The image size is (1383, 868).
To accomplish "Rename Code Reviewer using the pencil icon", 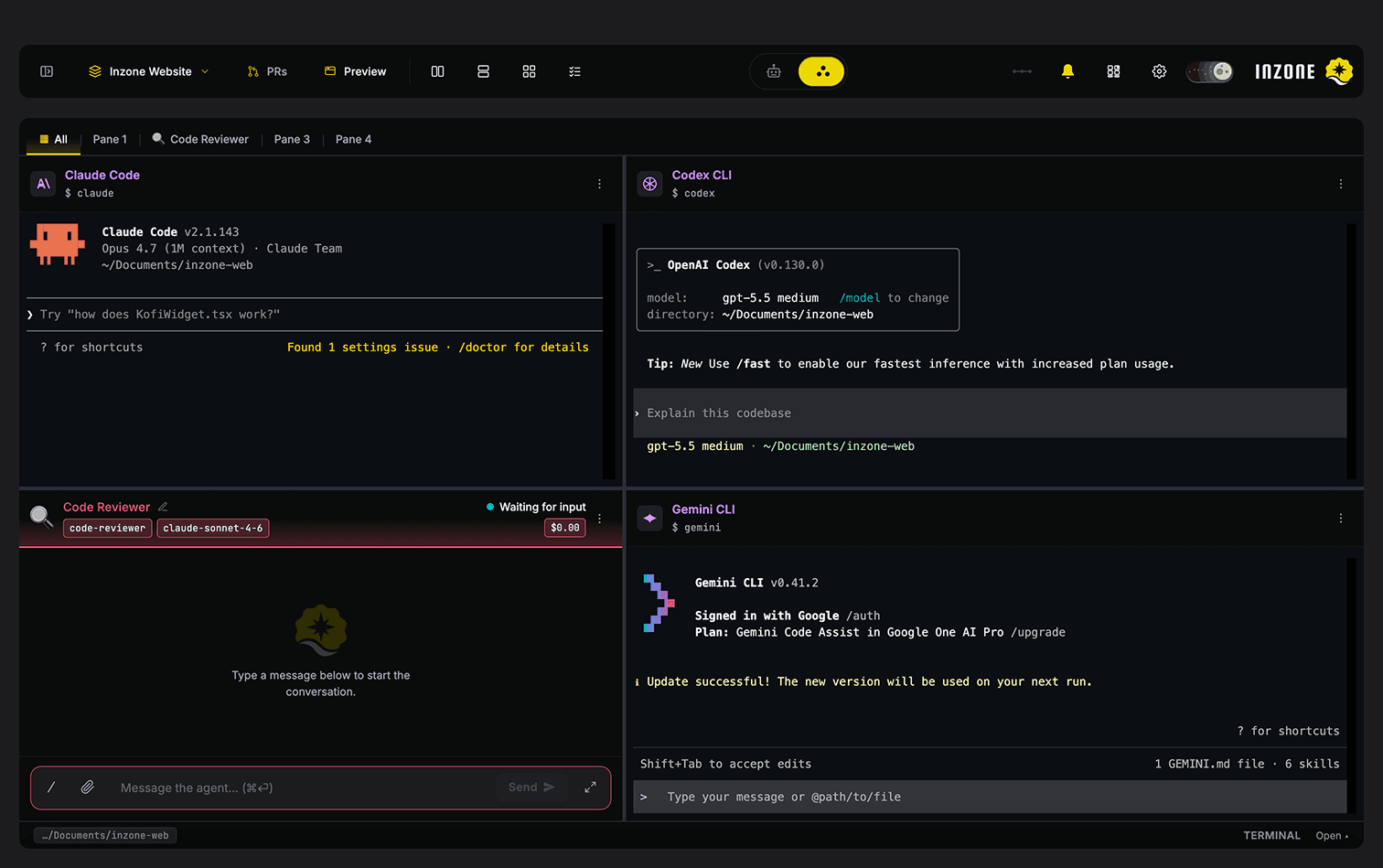I will [163, 507].
